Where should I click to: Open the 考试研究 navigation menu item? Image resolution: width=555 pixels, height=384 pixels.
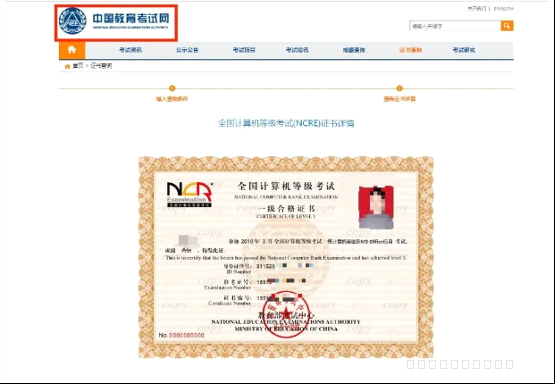(x=464, y=50)
